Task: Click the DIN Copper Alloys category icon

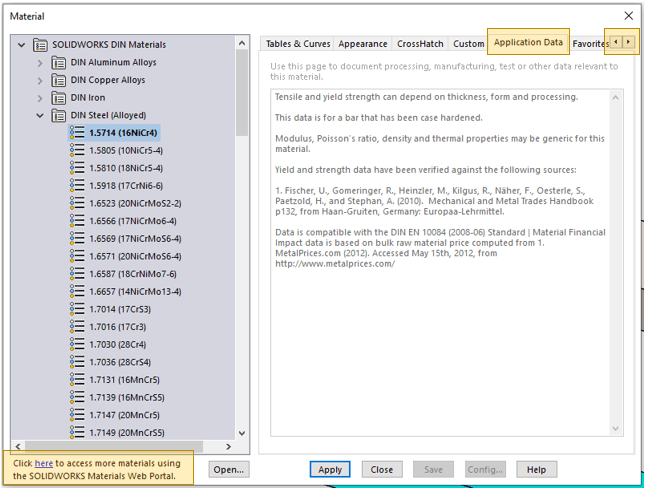Action: (x=58, y=80)
